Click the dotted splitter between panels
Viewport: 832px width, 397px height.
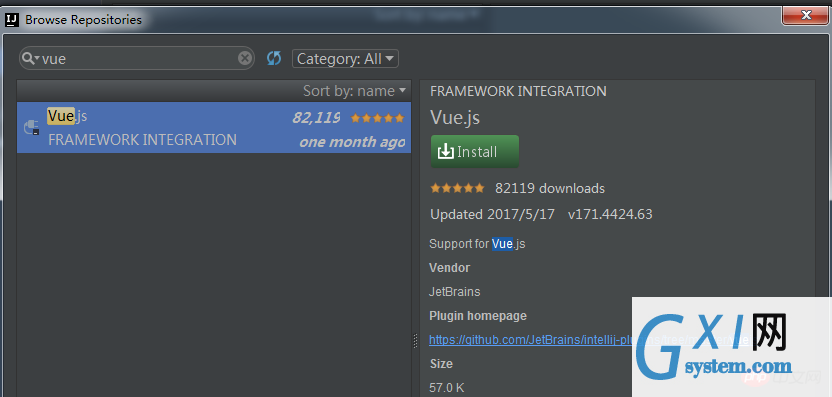415,341
